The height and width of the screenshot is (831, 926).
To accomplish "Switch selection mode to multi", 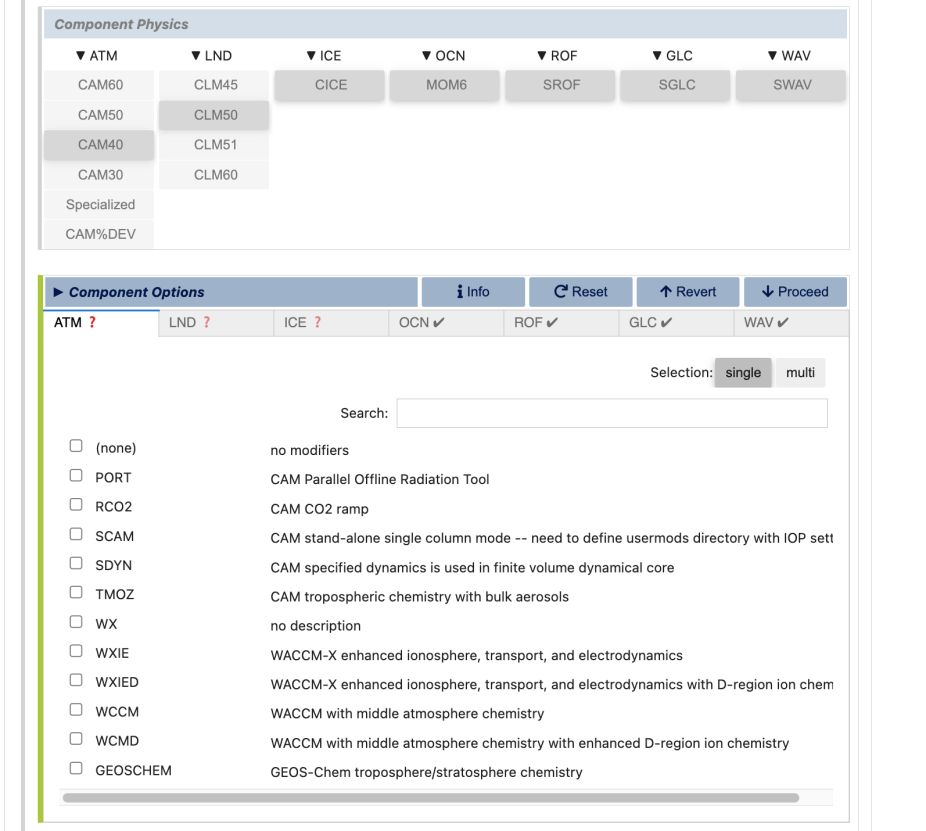I will tap(800, 373).
